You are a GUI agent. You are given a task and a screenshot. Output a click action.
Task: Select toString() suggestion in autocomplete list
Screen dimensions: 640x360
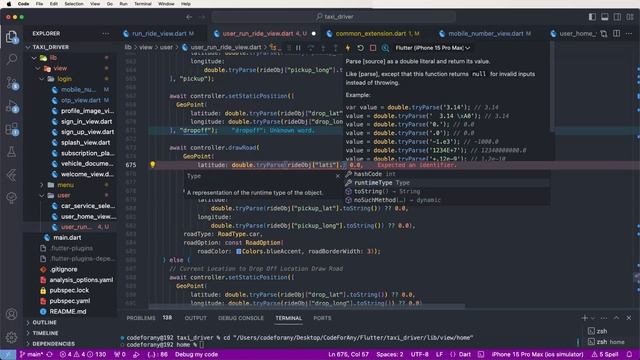pyautogui.click(x=447, y=191)
